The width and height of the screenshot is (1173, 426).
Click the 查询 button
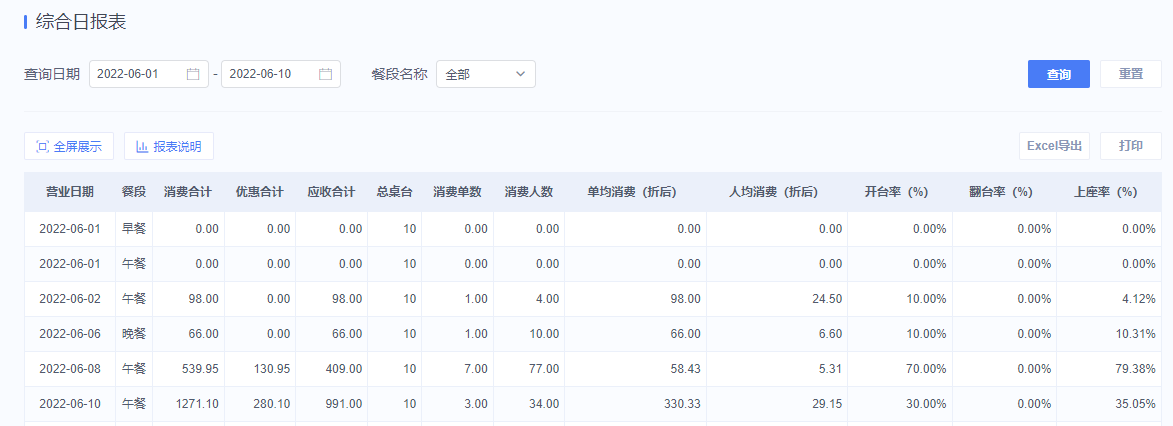click(x=1059, y=74)
